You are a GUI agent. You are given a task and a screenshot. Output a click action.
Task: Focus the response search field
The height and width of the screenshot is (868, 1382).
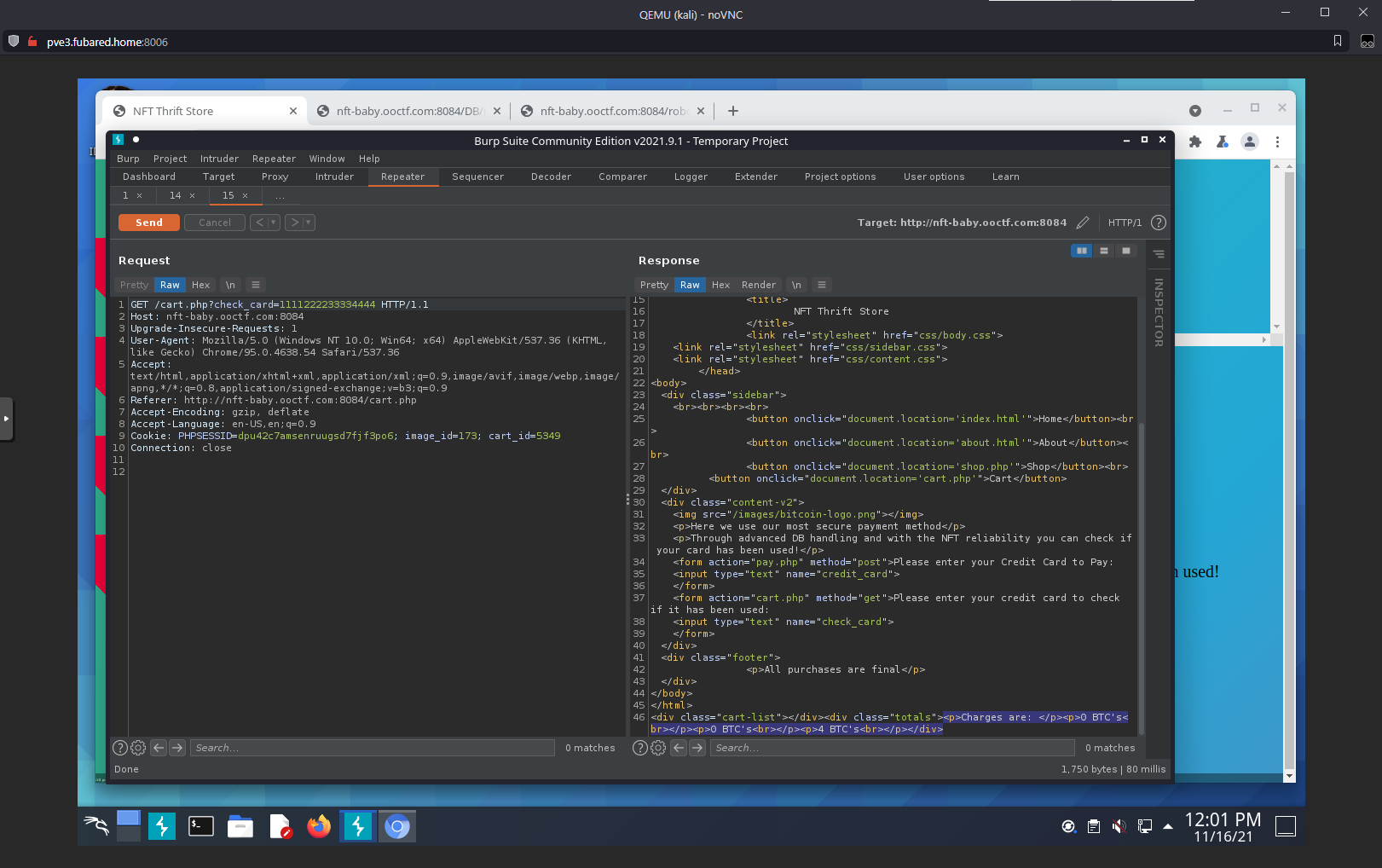893,748
